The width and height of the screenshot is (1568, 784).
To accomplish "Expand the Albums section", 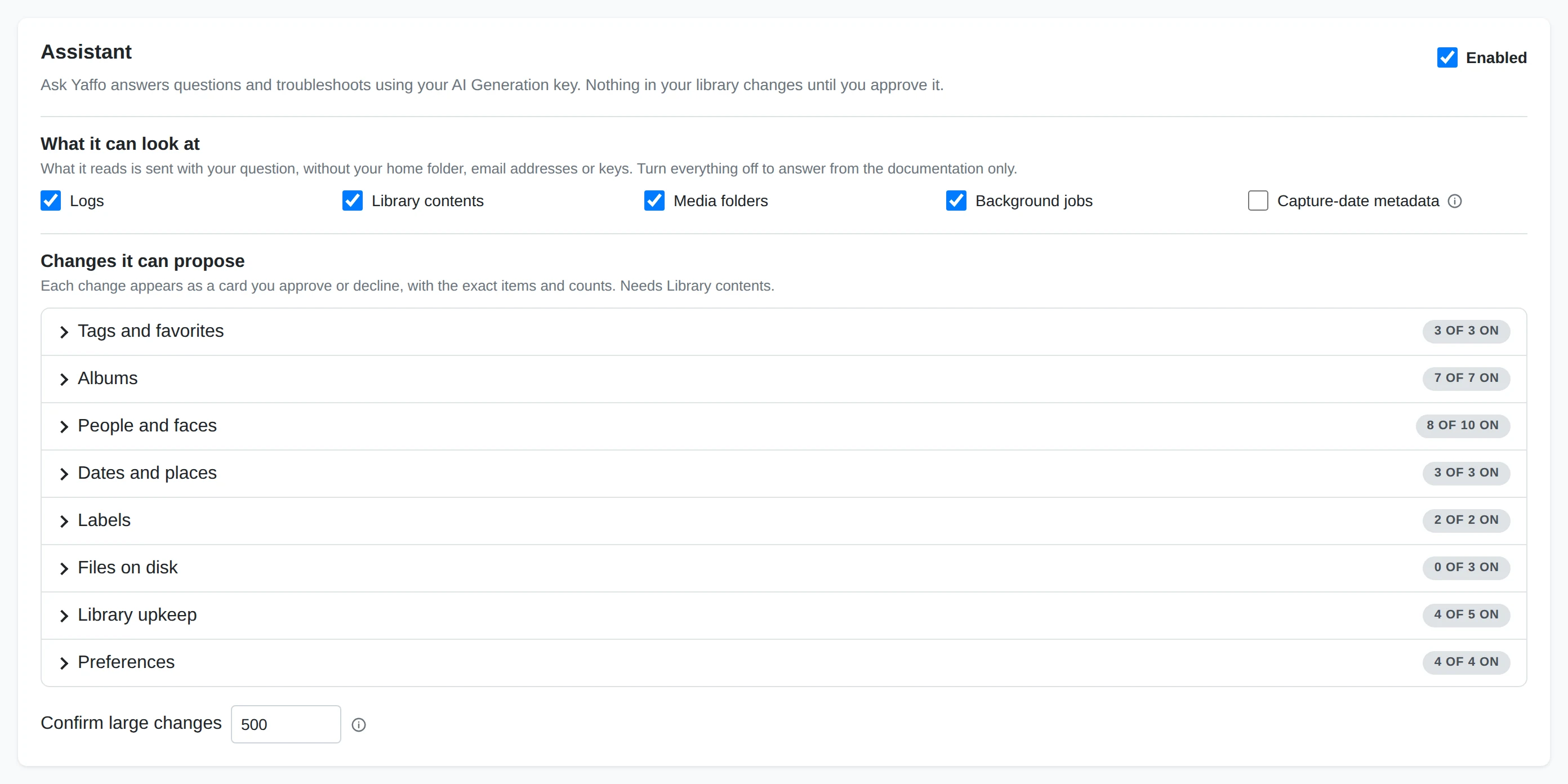I will tap(783, 378).
